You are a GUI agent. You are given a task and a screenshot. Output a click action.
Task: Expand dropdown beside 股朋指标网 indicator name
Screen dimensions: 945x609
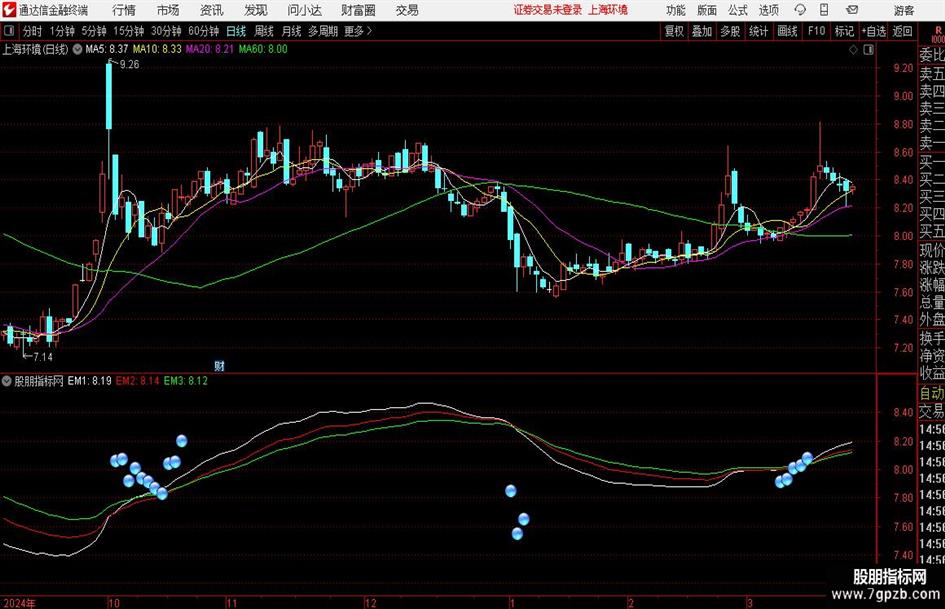(7, 381)
